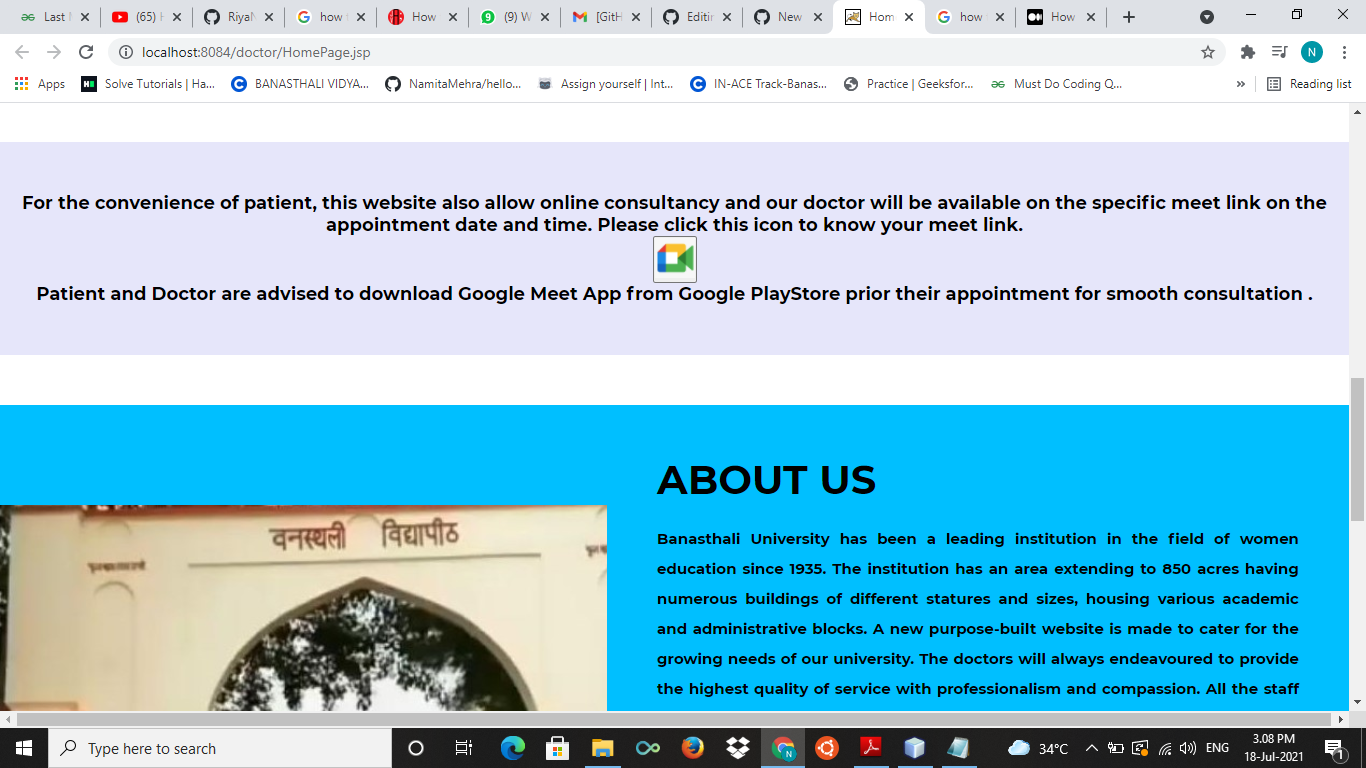Show hidden system tray icons
The width and height of the screenshot is (1366, 768).
(1092, 748)
